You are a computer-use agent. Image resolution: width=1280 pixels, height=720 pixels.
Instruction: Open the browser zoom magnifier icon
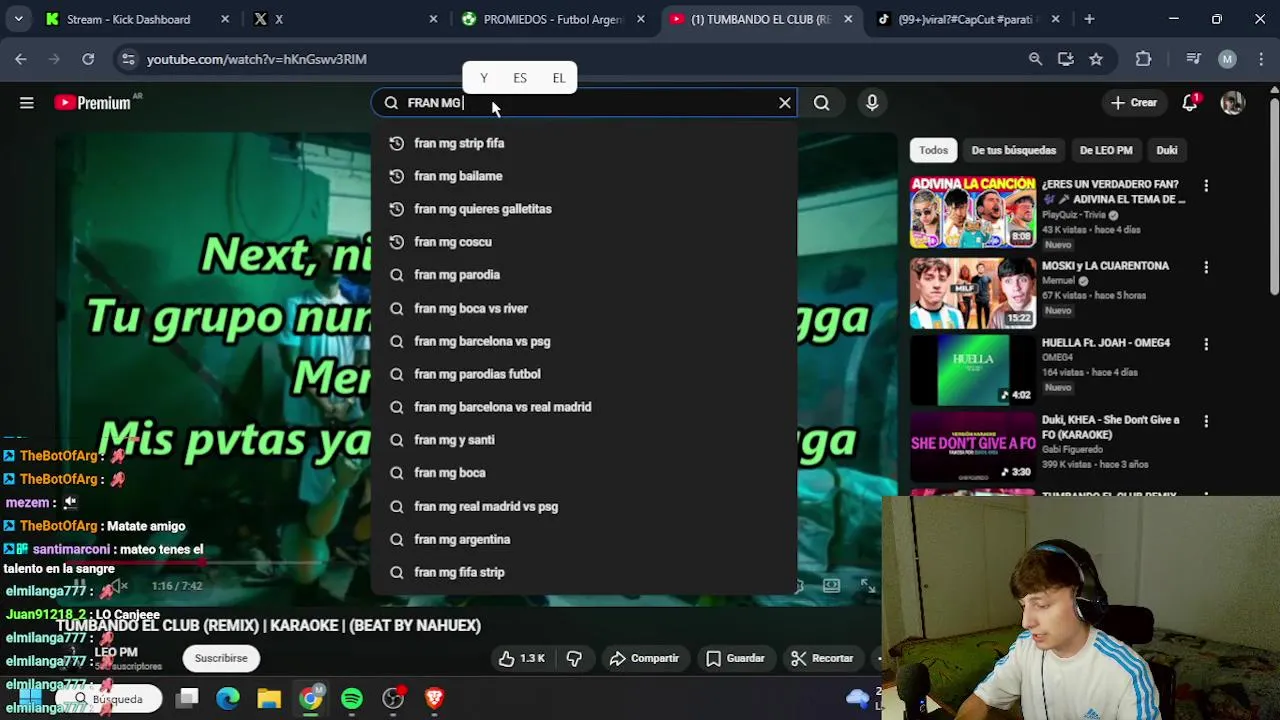(x=1036, y=59)
